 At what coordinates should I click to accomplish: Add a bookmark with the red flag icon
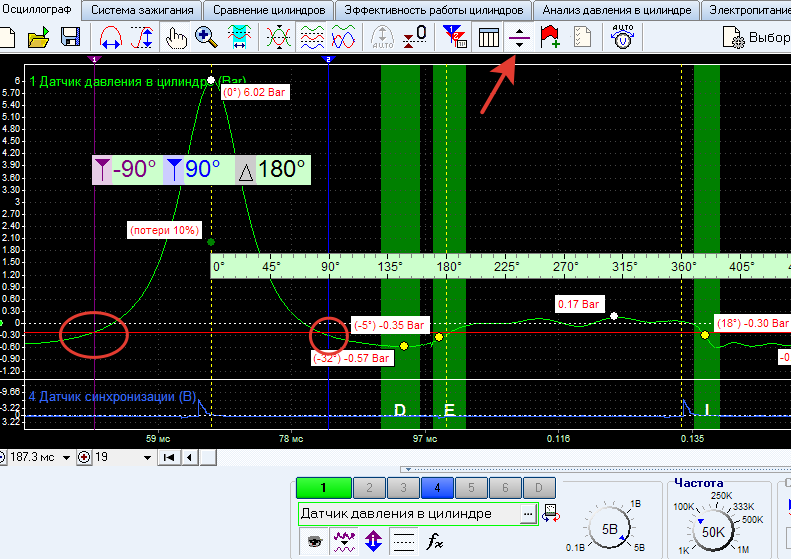[x=550, y=37]
